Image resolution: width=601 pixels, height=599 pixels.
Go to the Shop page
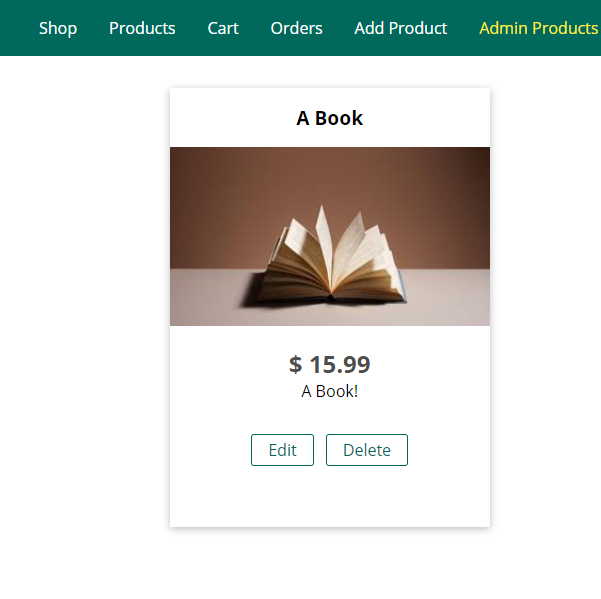[x=58, y=28]
